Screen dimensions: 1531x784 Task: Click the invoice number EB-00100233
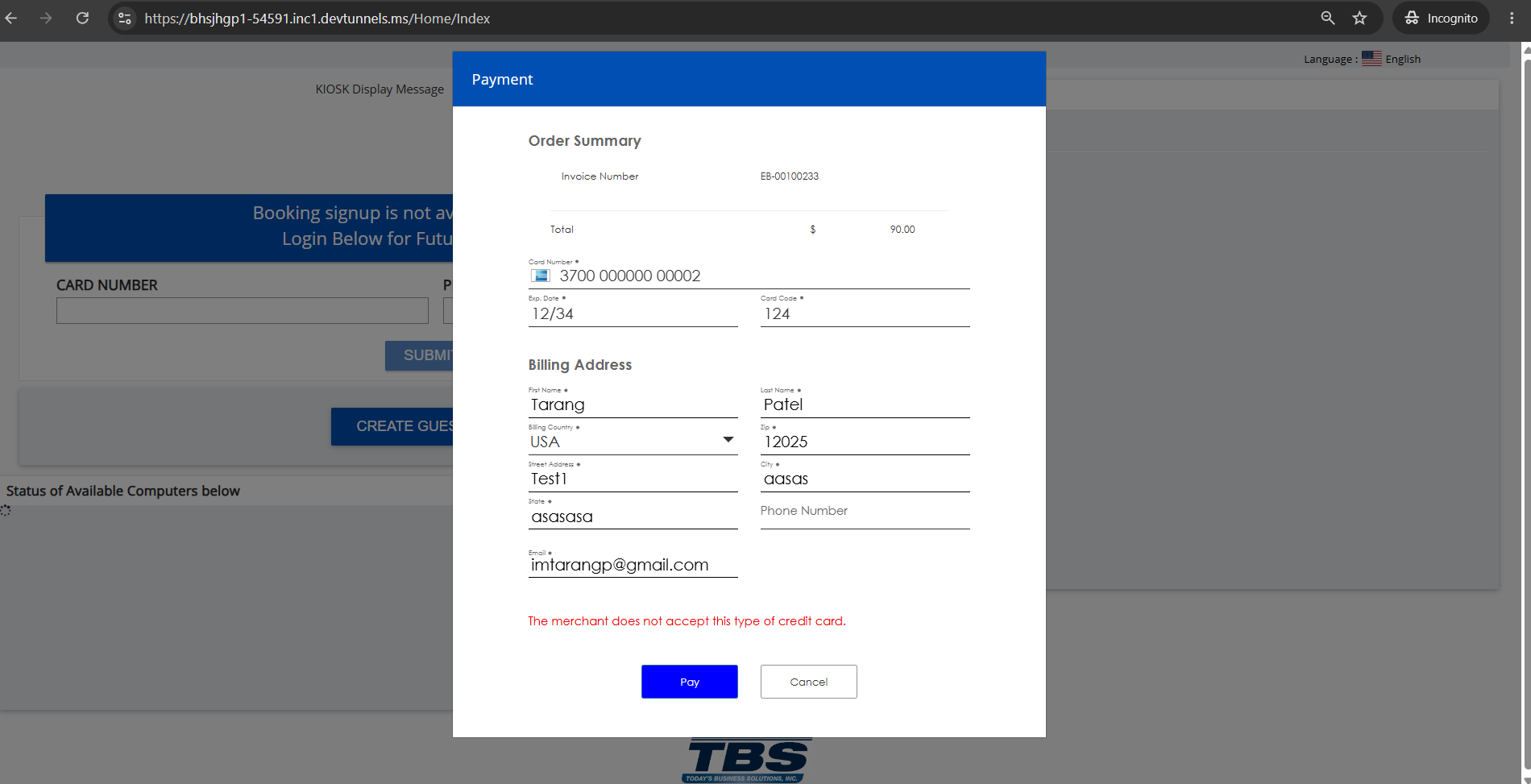(x=790, y=176)
